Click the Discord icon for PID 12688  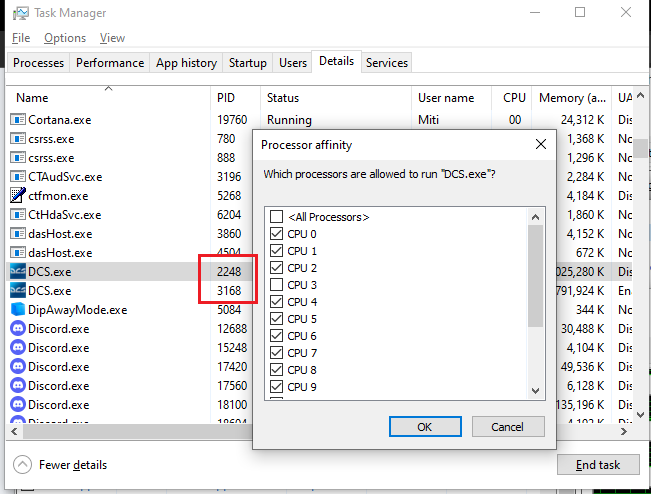point(18,329)
